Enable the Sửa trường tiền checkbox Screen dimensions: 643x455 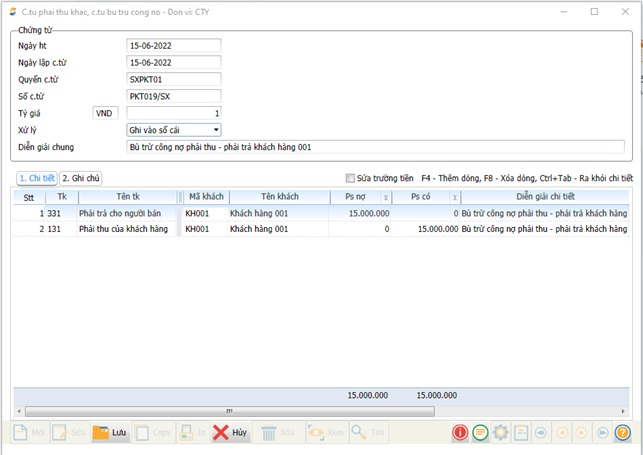pos(350,178)
